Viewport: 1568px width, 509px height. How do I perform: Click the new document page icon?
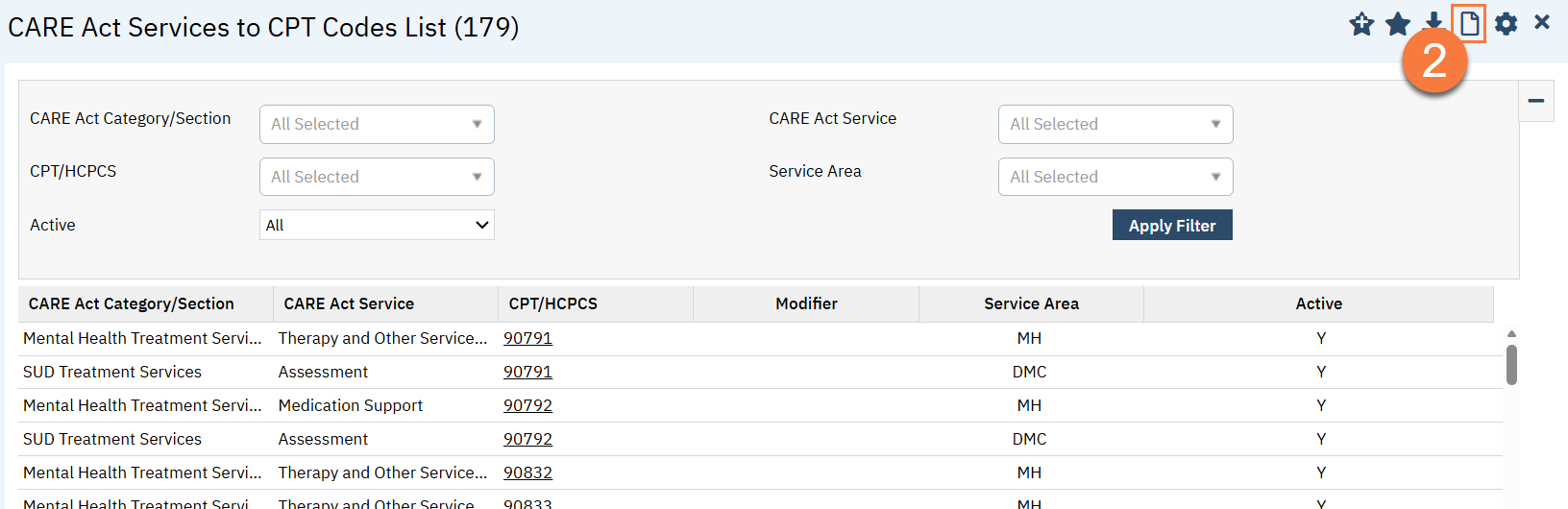coord(1469,24)
